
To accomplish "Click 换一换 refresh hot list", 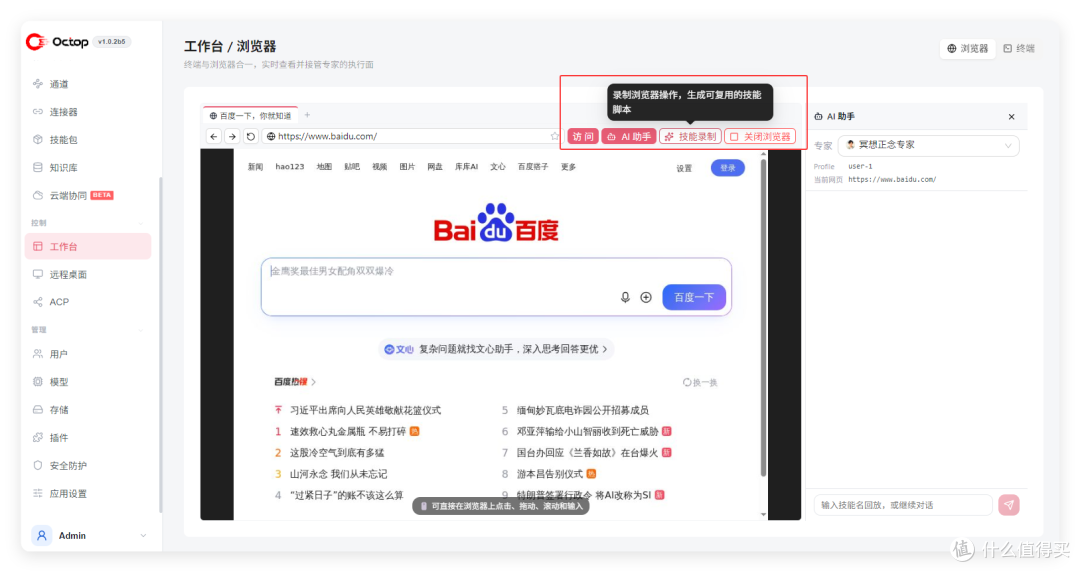I will [700, 382].
